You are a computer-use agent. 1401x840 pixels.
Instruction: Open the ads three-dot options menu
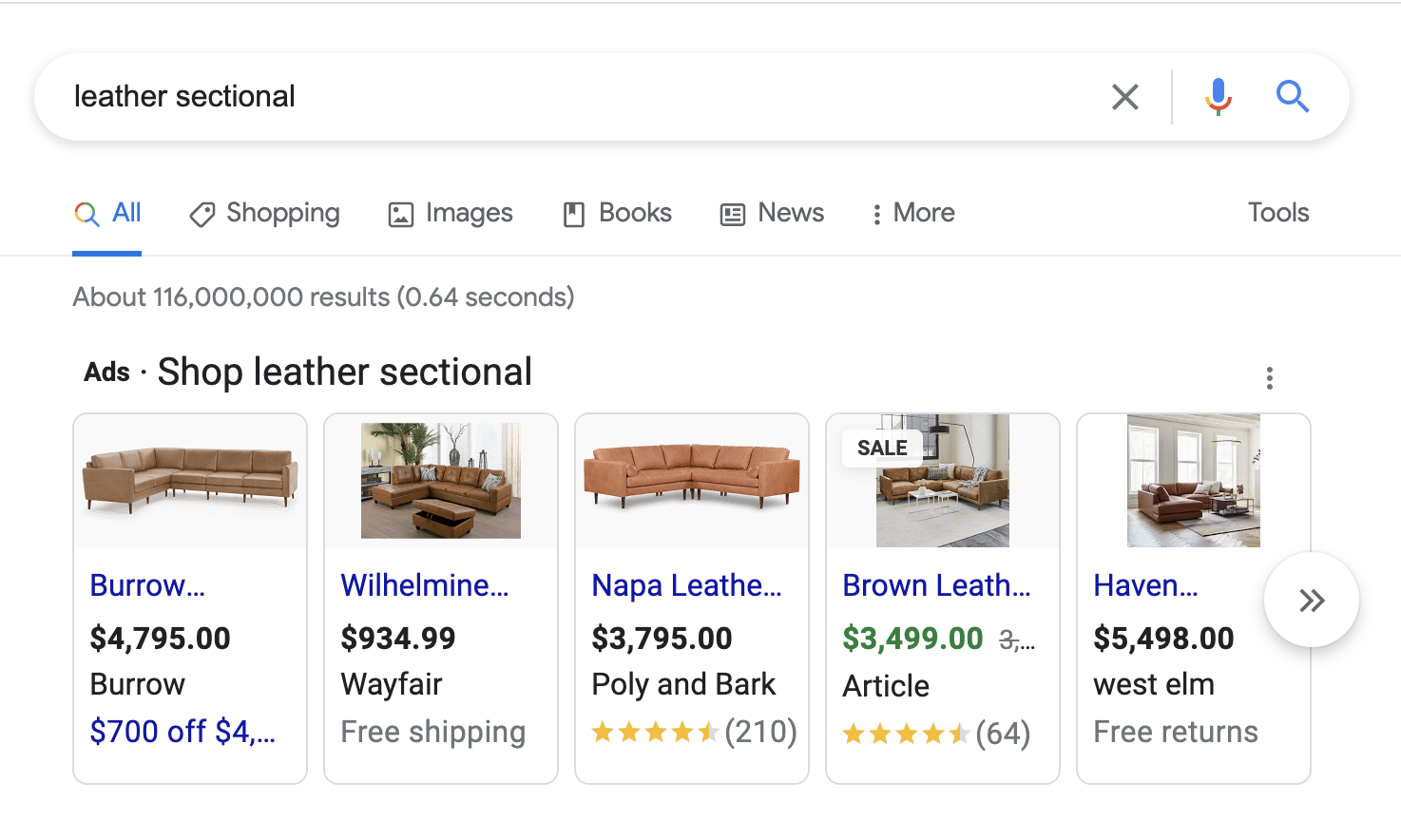click(1269, 378)
